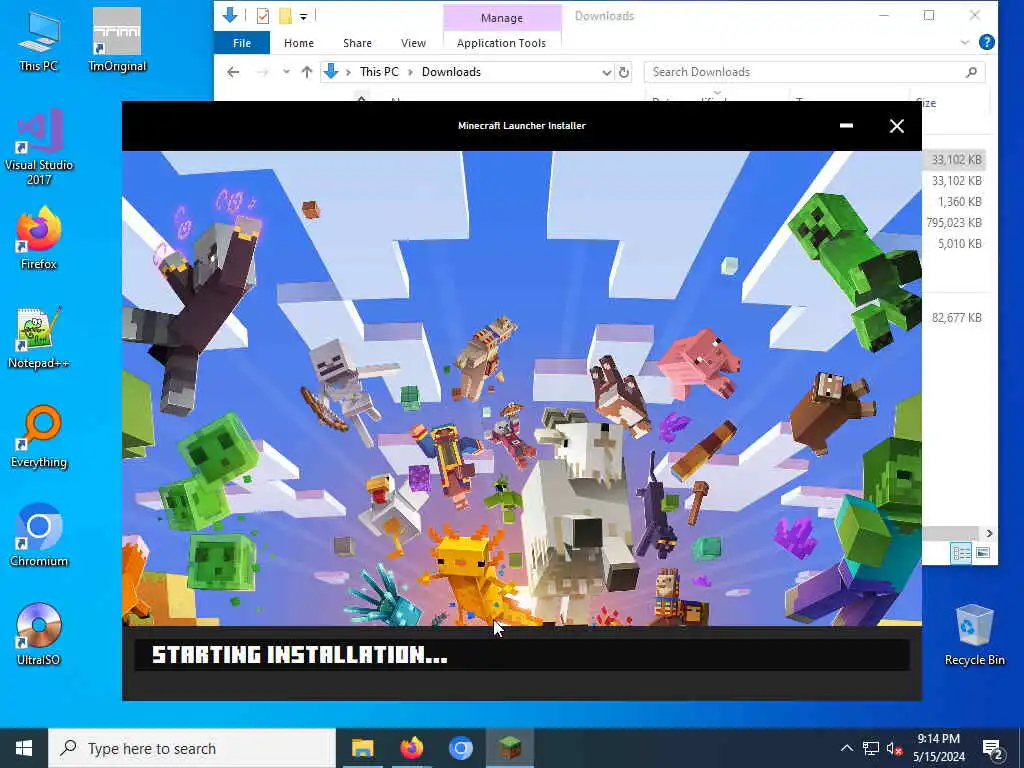Select Notepad++ desktop shortcut

[39, 338]
